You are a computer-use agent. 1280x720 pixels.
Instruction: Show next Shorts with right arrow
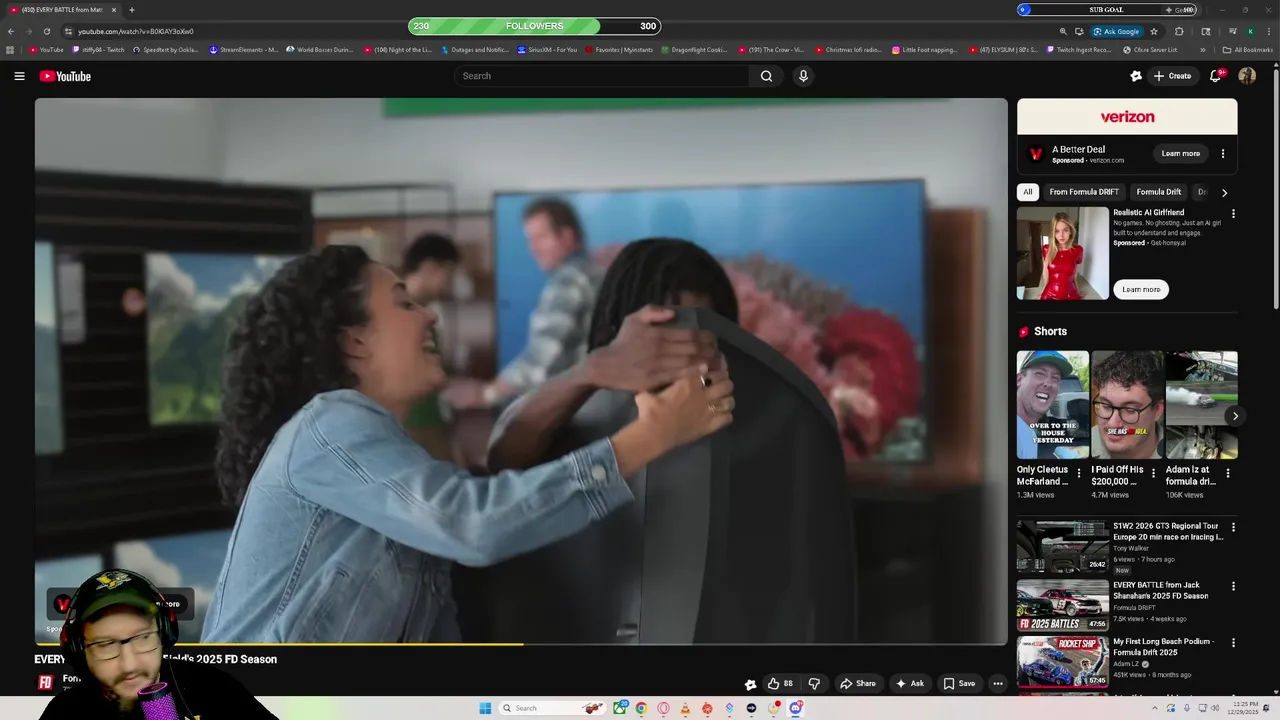[1235, 416]
